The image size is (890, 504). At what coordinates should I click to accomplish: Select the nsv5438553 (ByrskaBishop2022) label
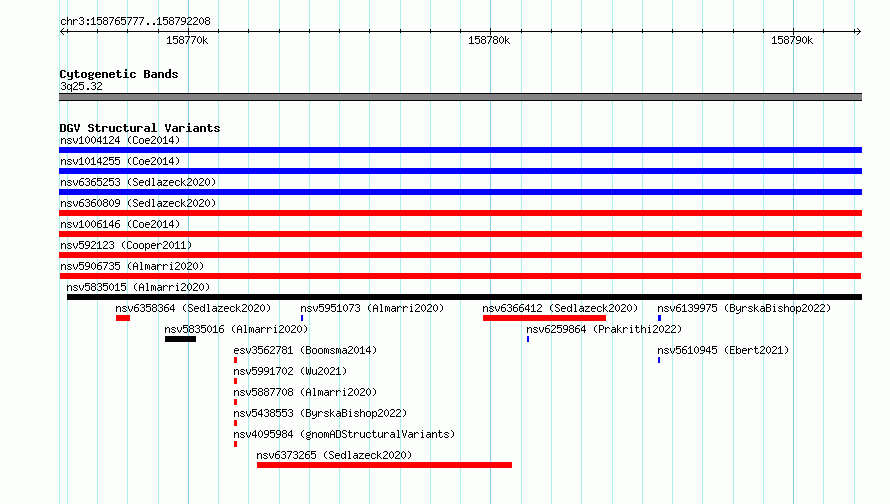320,413
